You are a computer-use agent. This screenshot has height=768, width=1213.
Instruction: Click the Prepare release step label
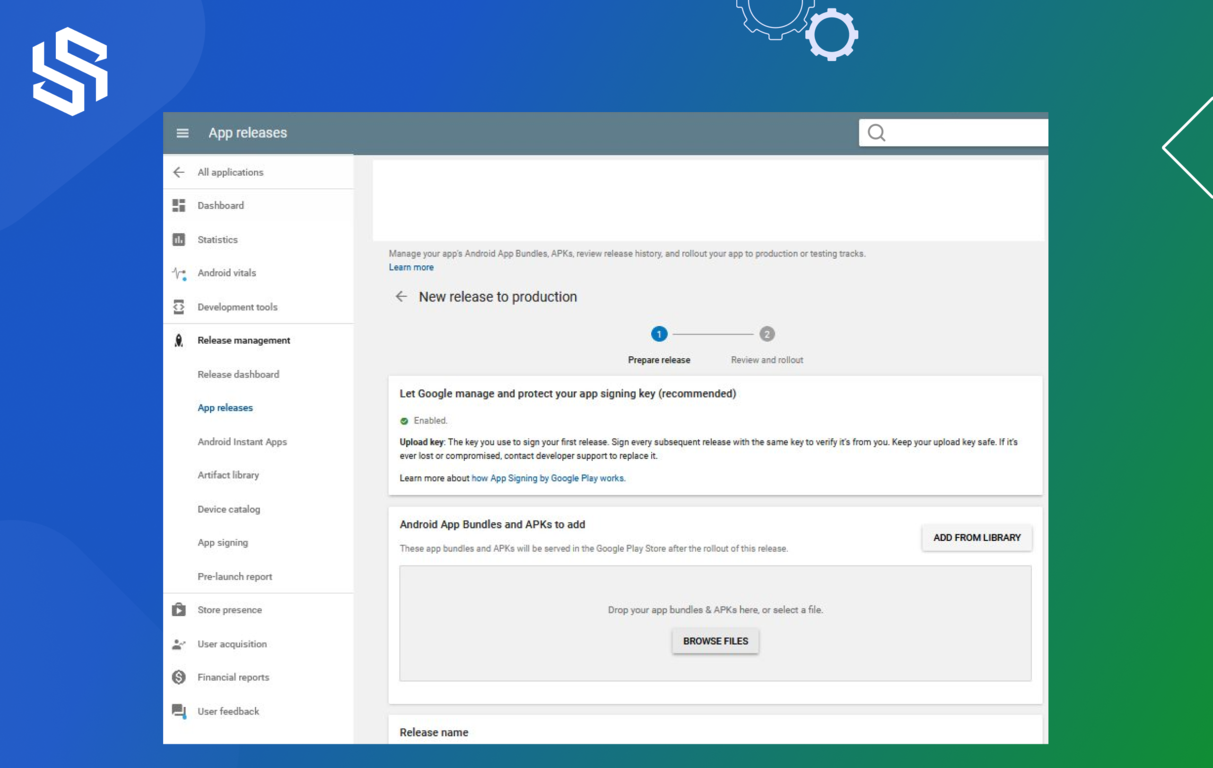659,360
